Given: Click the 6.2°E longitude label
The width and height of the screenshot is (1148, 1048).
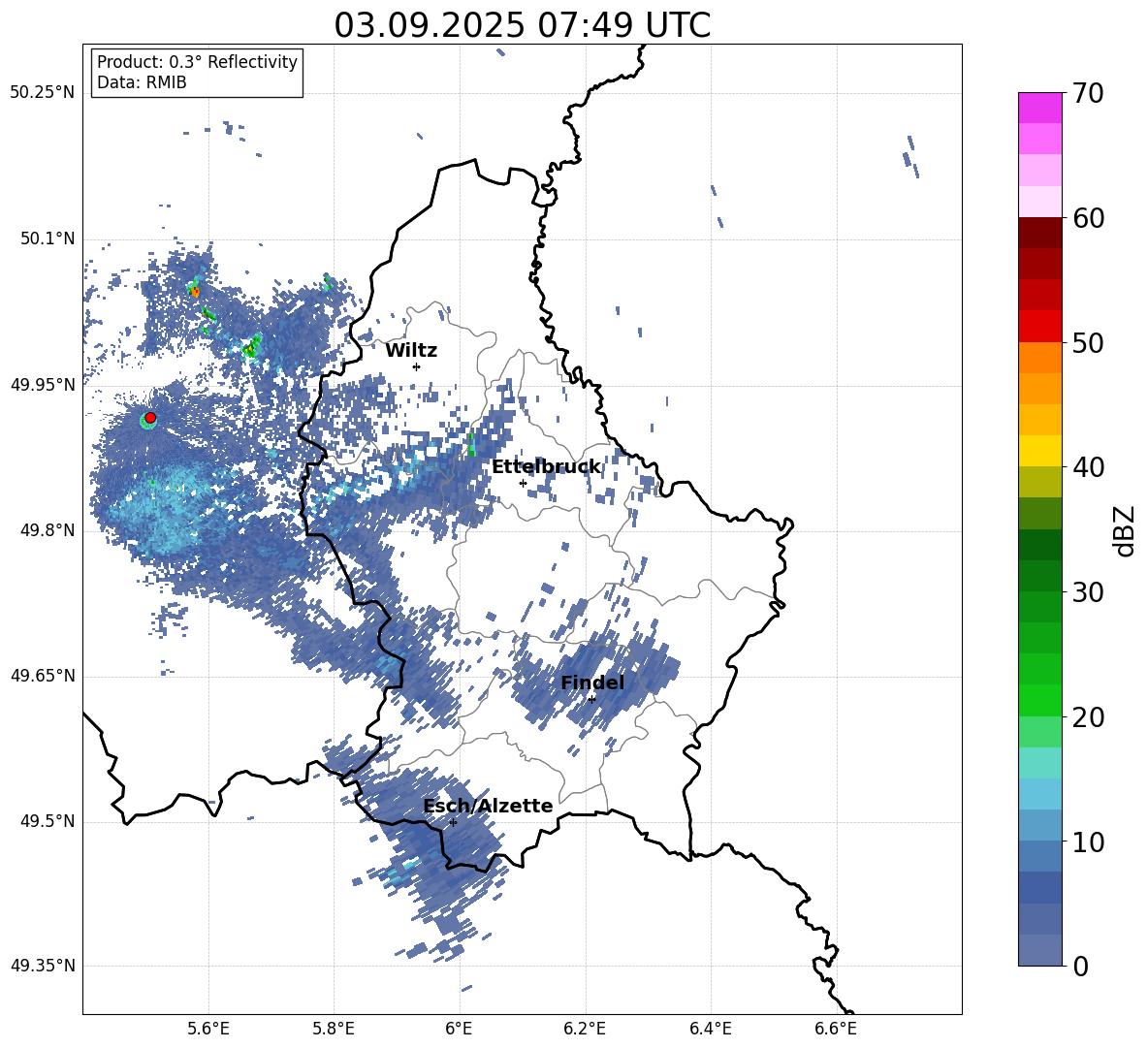Looking at the screenshot, I should pos(585,1029).
